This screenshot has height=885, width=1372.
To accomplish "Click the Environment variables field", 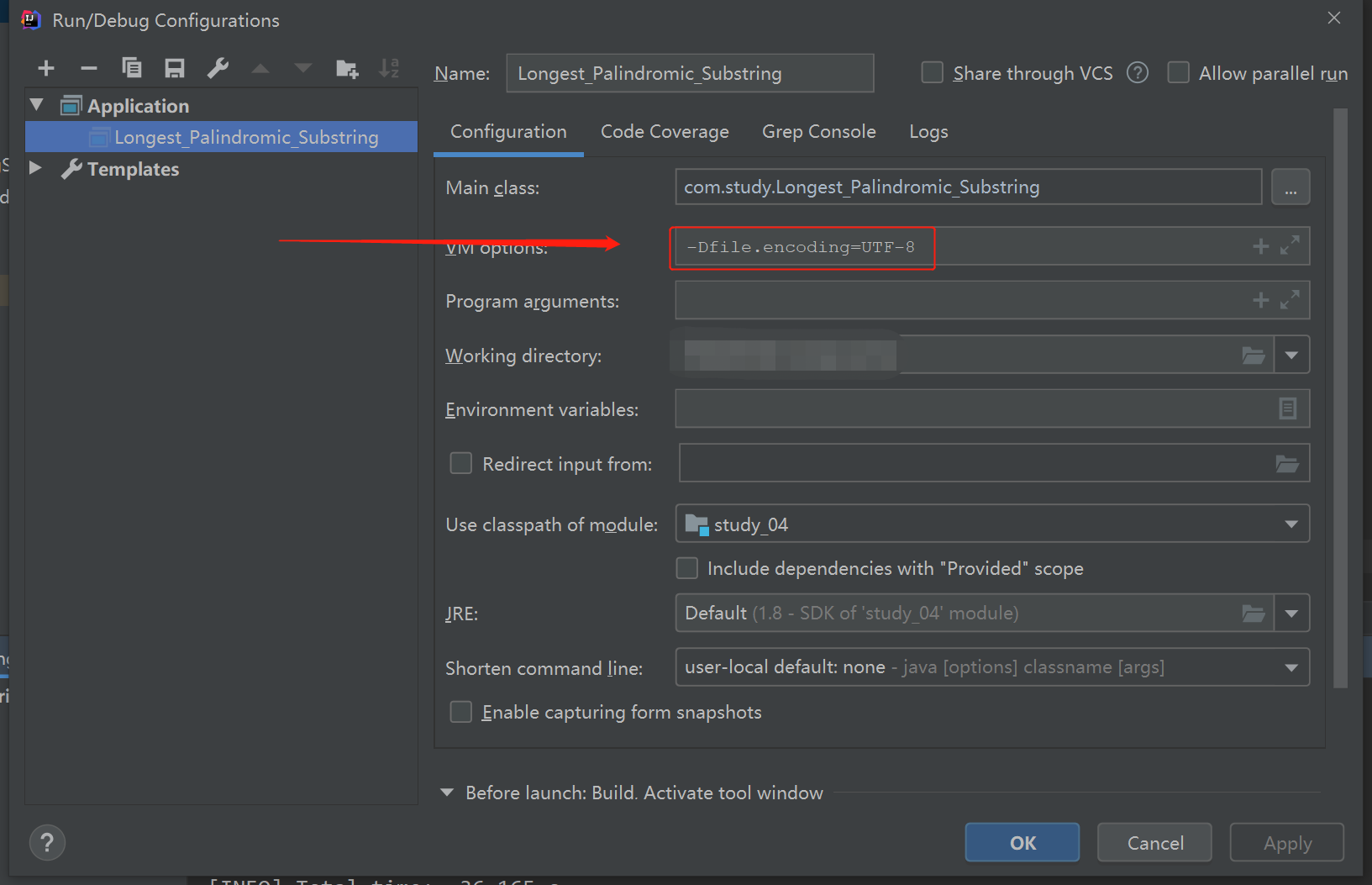I will click(x=992, y=409).
